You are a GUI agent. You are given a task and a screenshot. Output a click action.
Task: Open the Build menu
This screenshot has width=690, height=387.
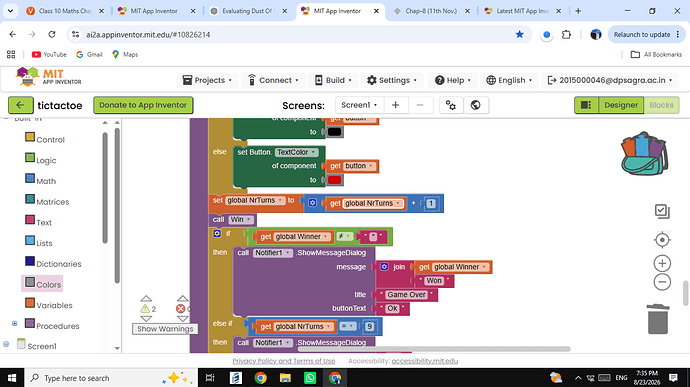[x=333, y=80]
